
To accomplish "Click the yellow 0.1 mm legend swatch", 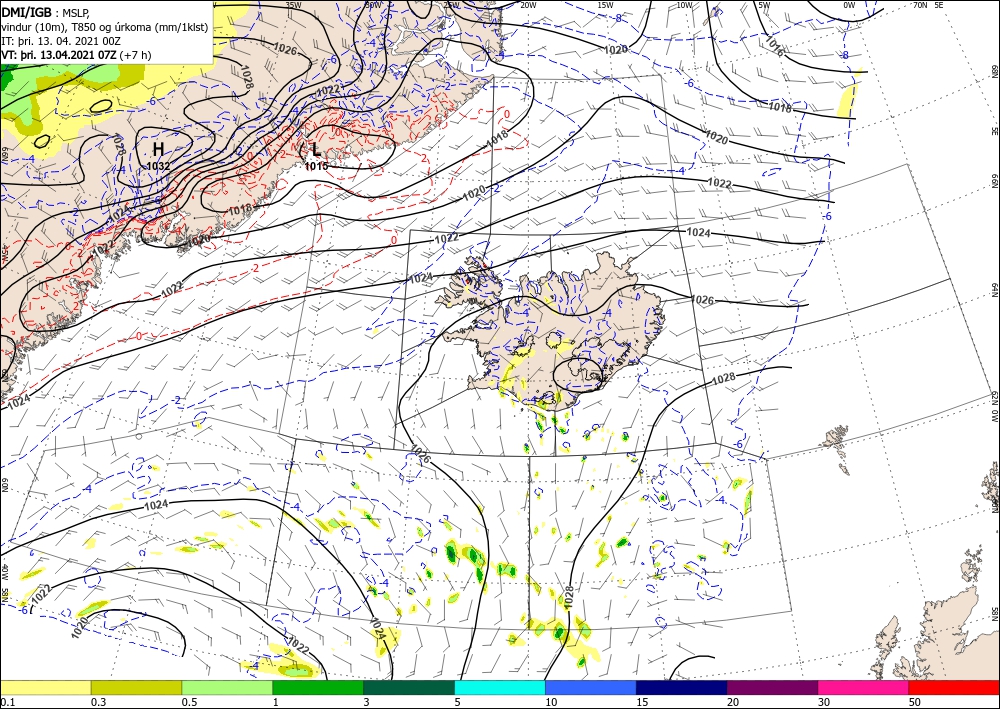I will coord(45,687).
